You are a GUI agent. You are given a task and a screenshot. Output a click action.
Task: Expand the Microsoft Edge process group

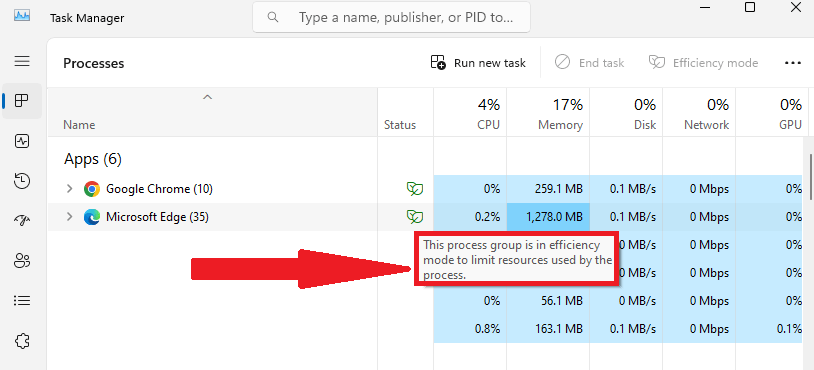(x=70, y=217)
